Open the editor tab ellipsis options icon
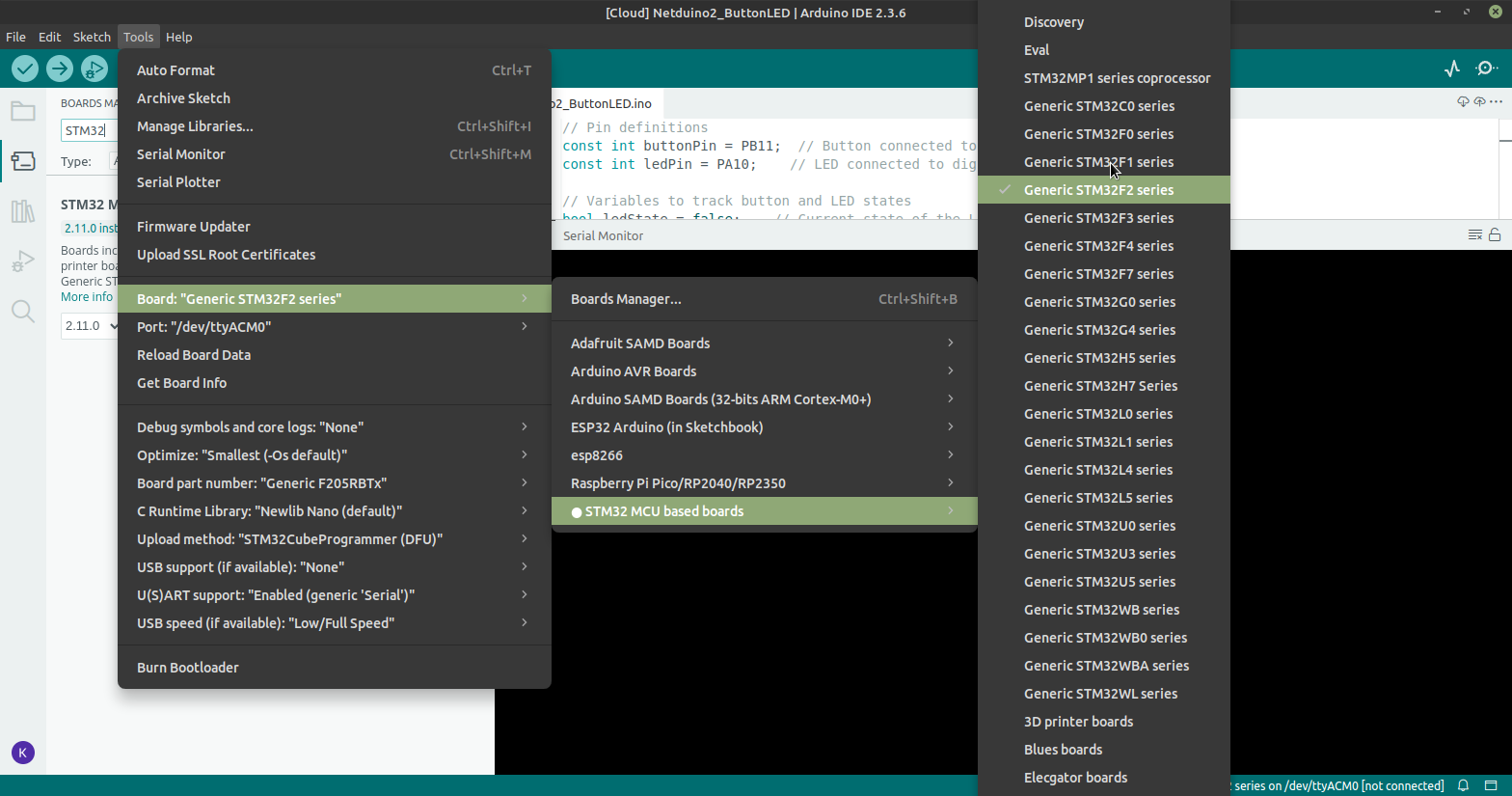 [1496, 101]
